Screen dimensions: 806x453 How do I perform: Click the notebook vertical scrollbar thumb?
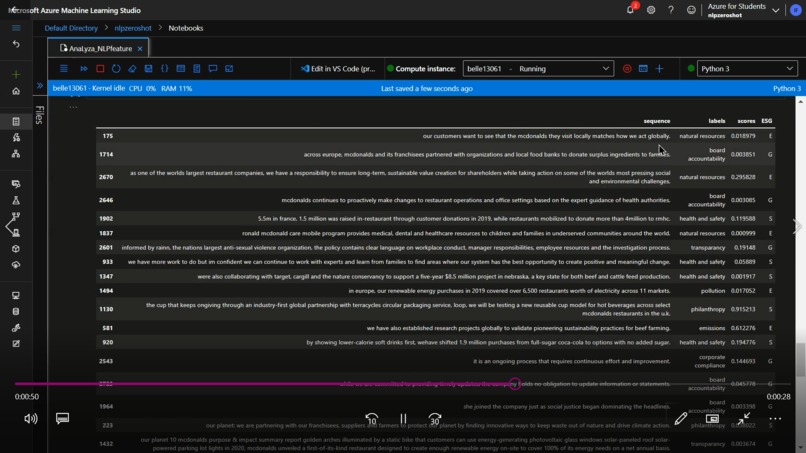[800, 359]
